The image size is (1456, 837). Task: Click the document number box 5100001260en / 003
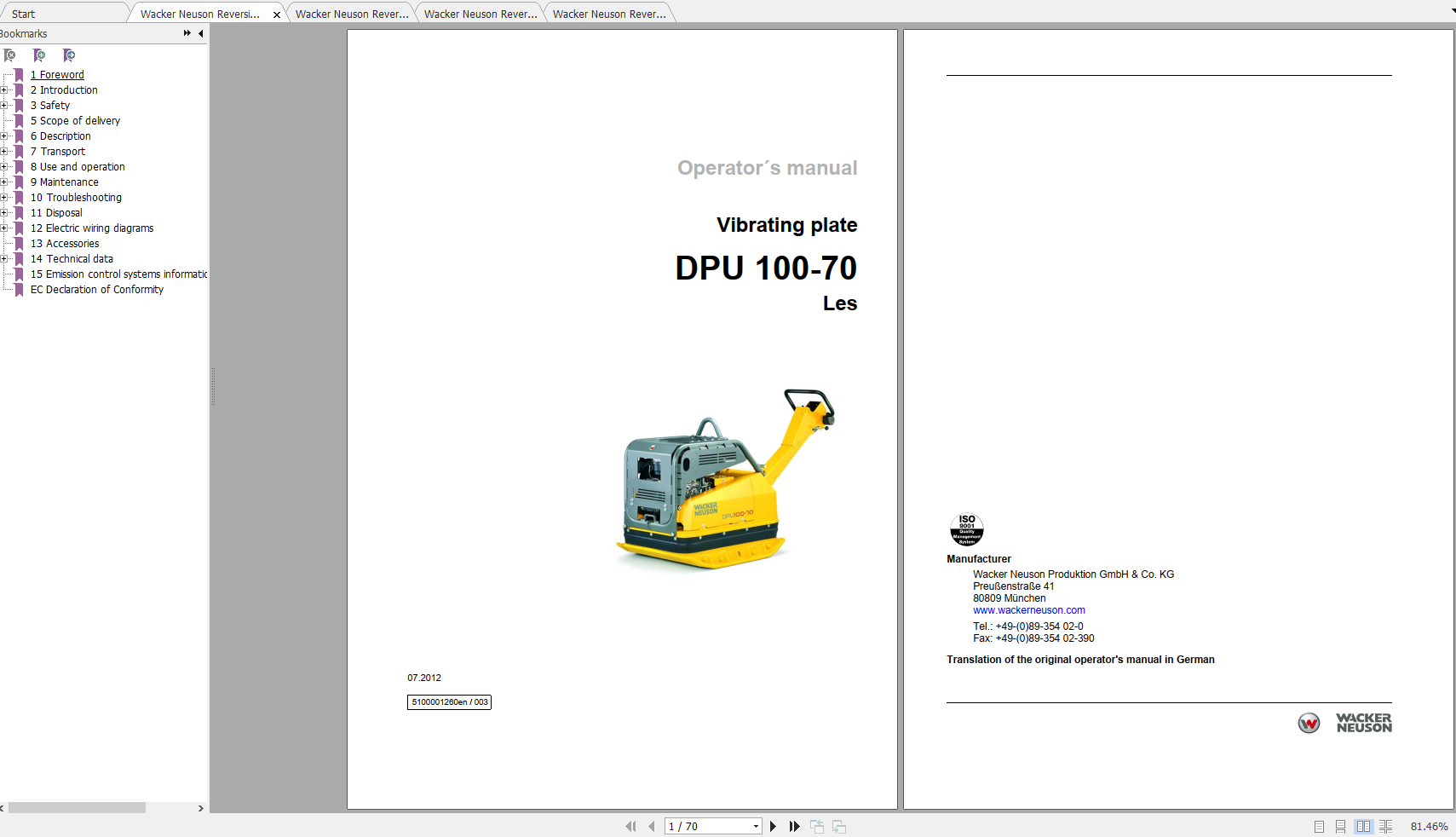pyautogui.click(x=449, y=702)
